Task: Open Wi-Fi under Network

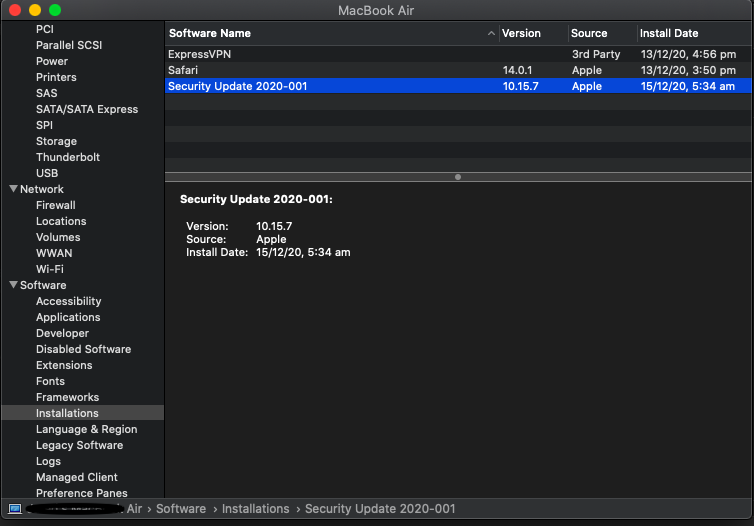Action: click(50, 269)
